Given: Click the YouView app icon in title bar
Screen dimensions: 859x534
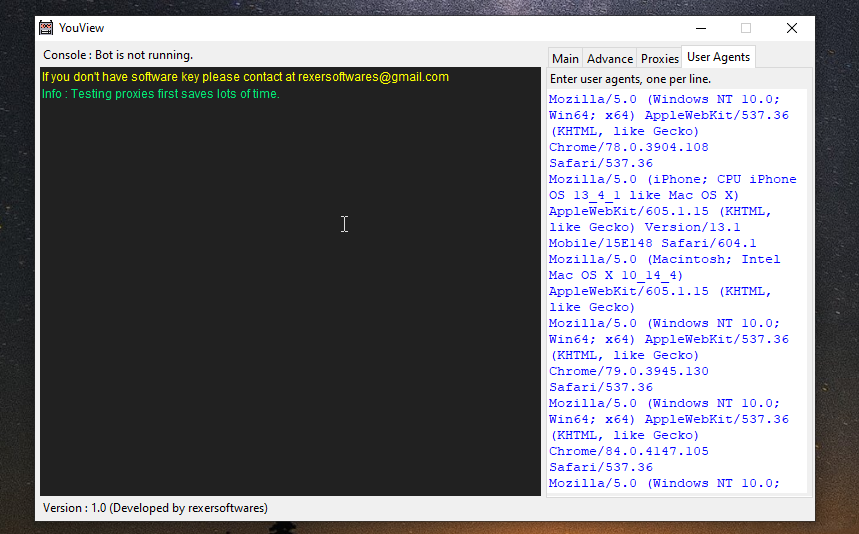Looking at the screenshot, I should pos(46,28).
